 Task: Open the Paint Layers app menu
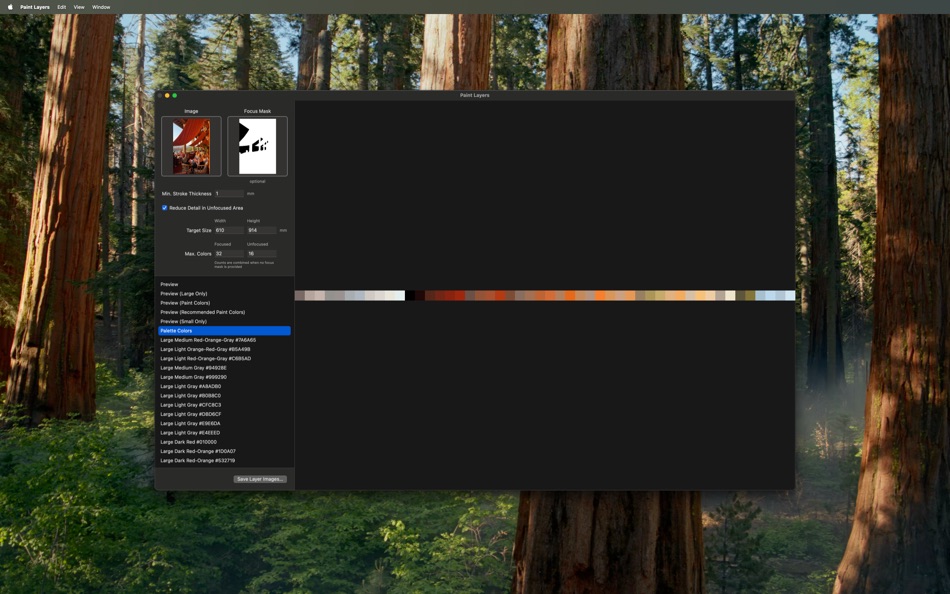point(35,7)
